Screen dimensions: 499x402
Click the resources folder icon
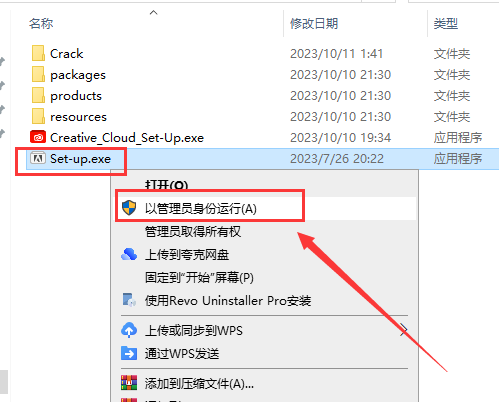(x=38, y=117)
